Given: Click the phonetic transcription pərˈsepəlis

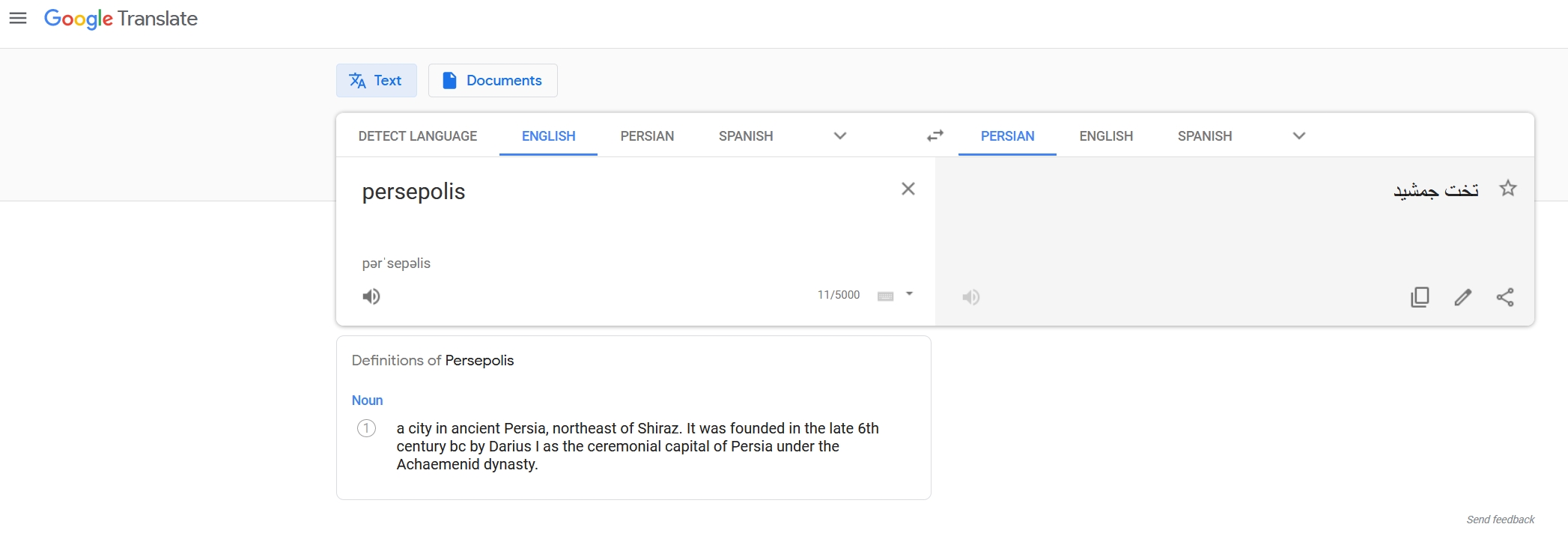Looking at the screenshot, I should 396,264.
